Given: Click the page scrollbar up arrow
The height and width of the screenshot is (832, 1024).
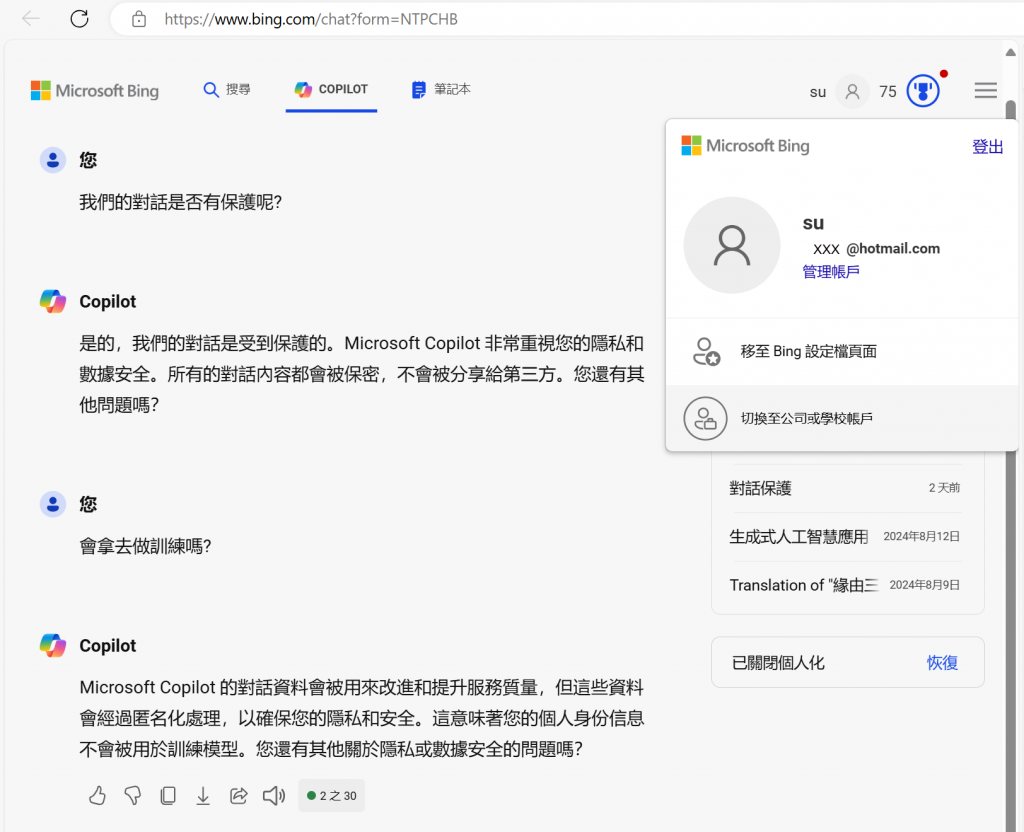Looking at the screenshot, I should point(1010,52).
